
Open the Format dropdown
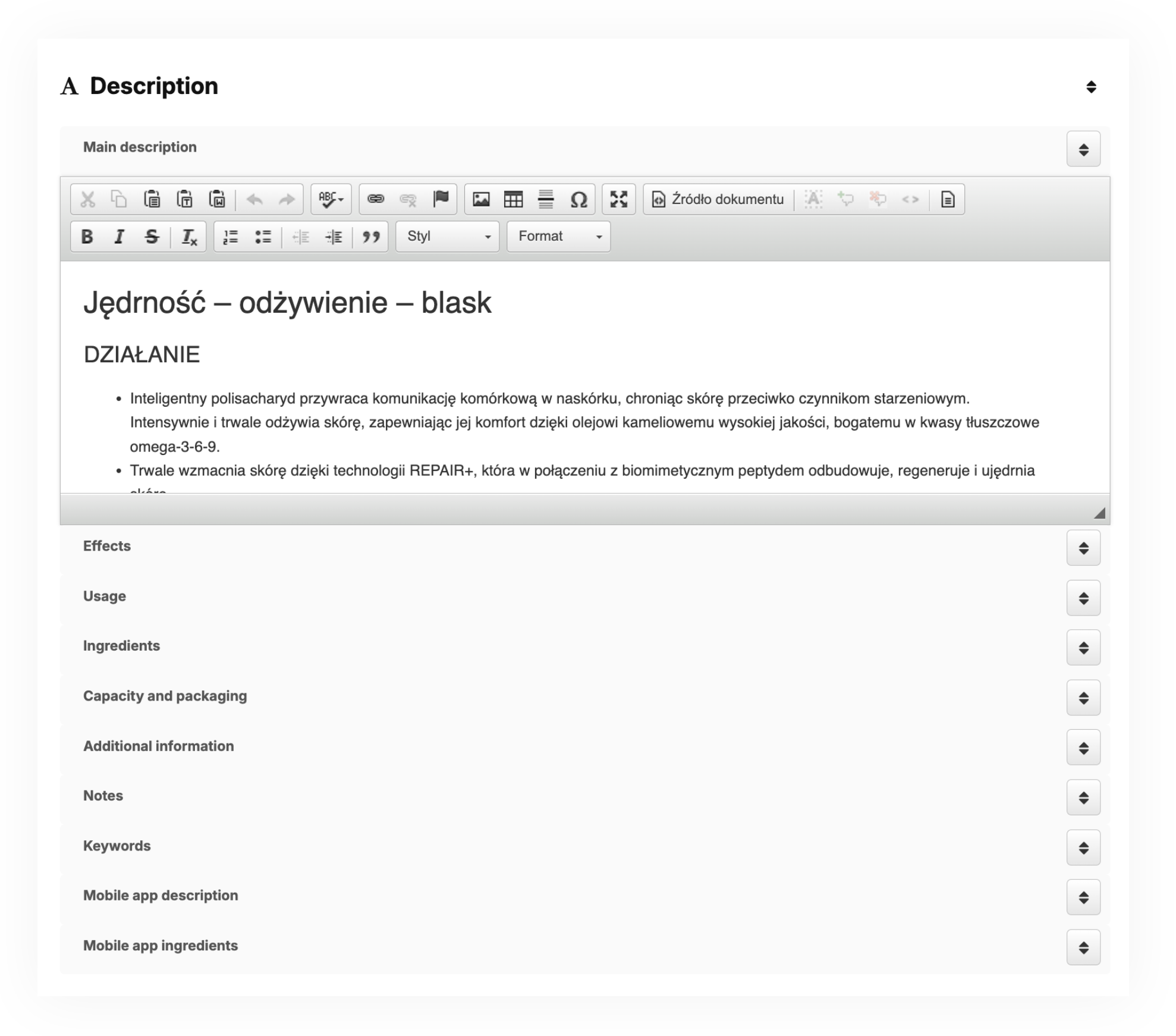click(557, 236)
